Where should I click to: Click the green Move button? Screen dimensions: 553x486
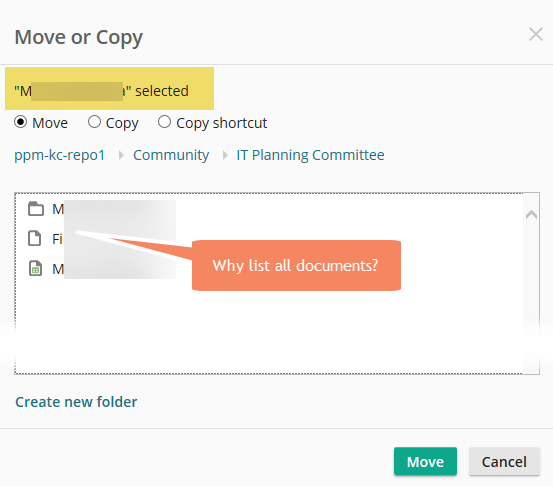coord(425,461)
